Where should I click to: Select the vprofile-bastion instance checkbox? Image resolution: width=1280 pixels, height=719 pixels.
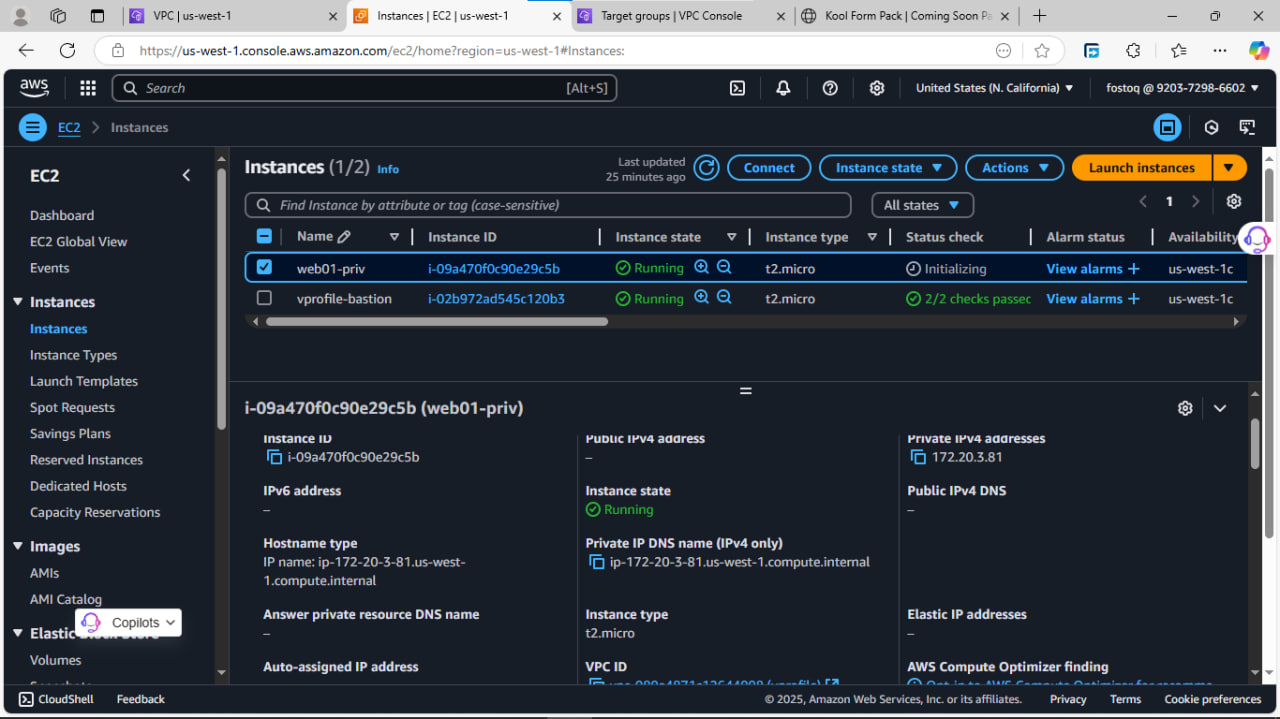click(264, 298)
